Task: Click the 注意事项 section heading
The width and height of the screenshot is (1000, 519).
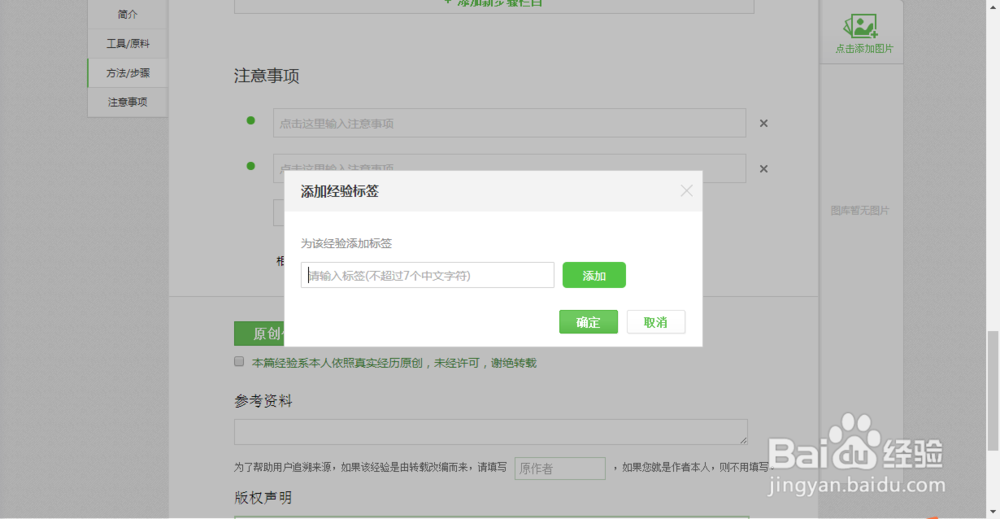Action: 267,76
